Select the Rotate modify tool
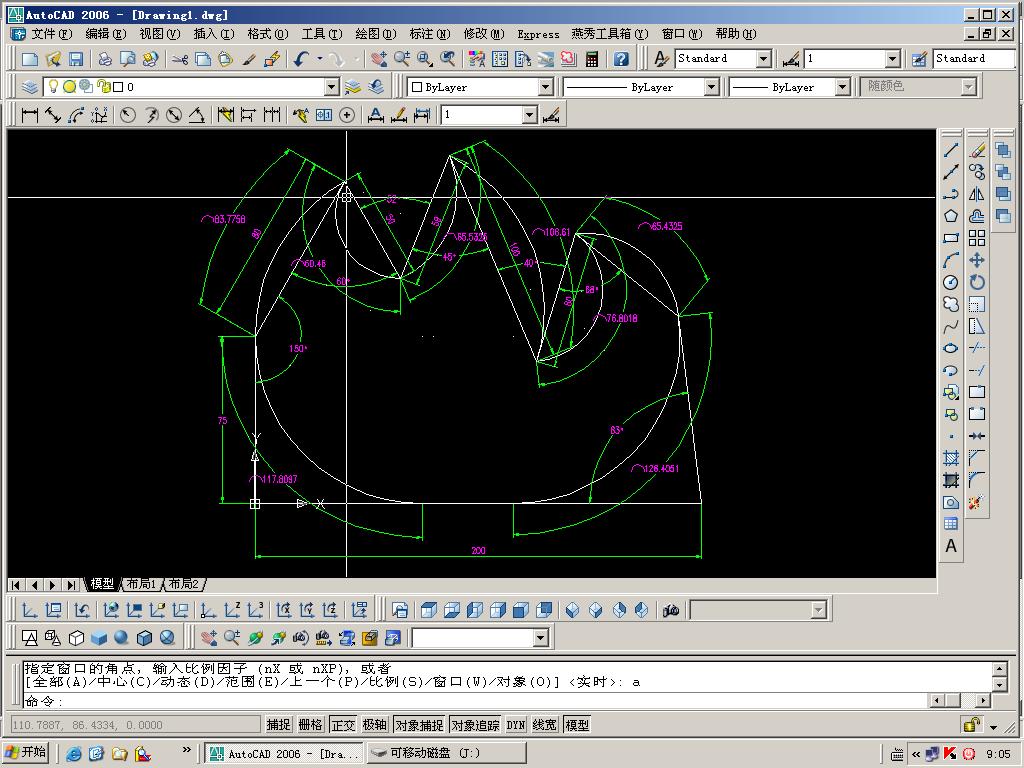This screenshot has height=768, width=1024. 977,282
